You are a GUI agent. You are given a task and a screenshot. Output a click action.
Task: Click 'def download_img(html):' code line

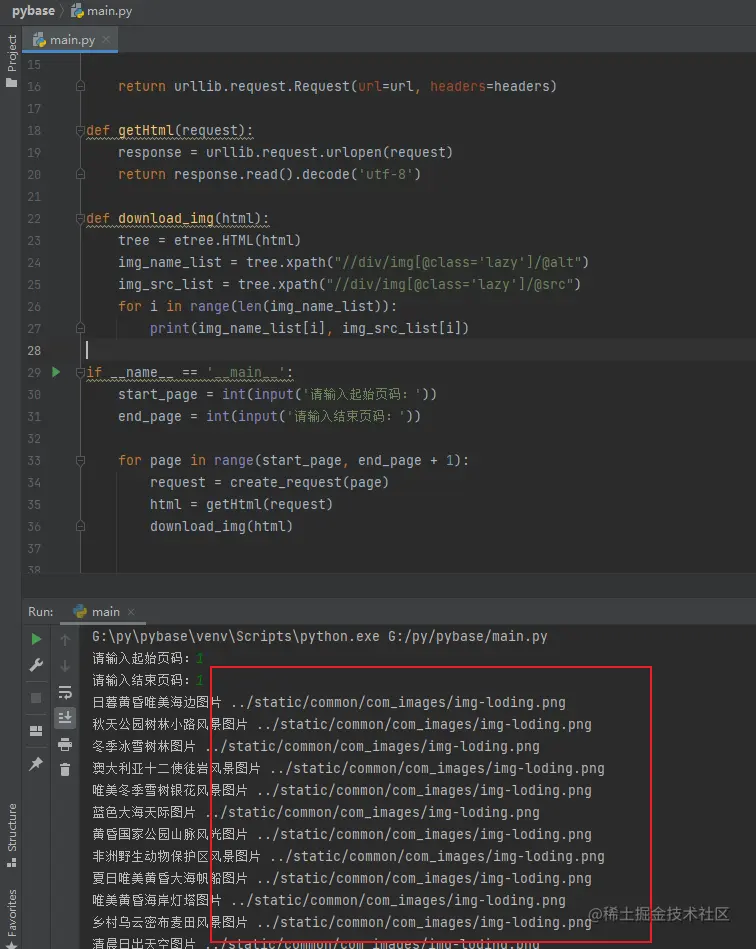[177, 218]
